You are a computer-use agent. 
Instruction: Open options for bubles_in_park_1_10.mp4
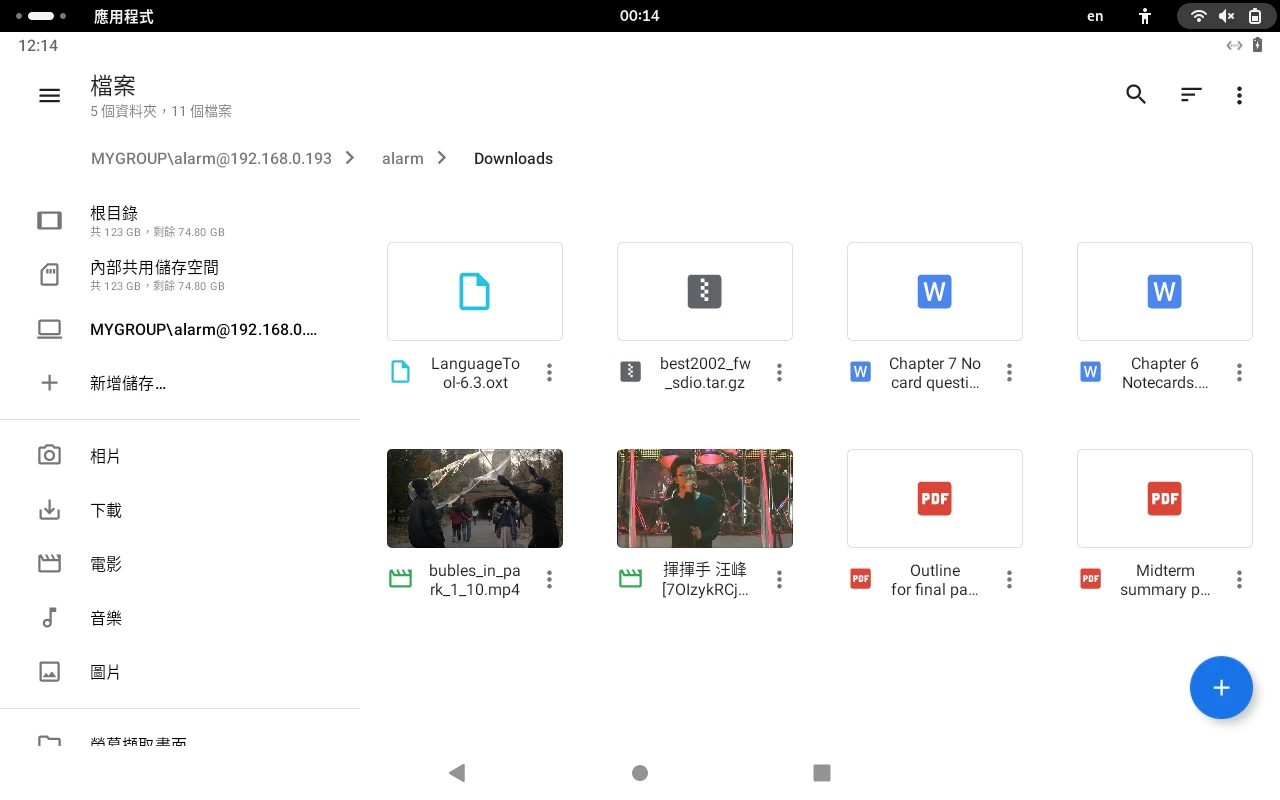click(549, 580)
